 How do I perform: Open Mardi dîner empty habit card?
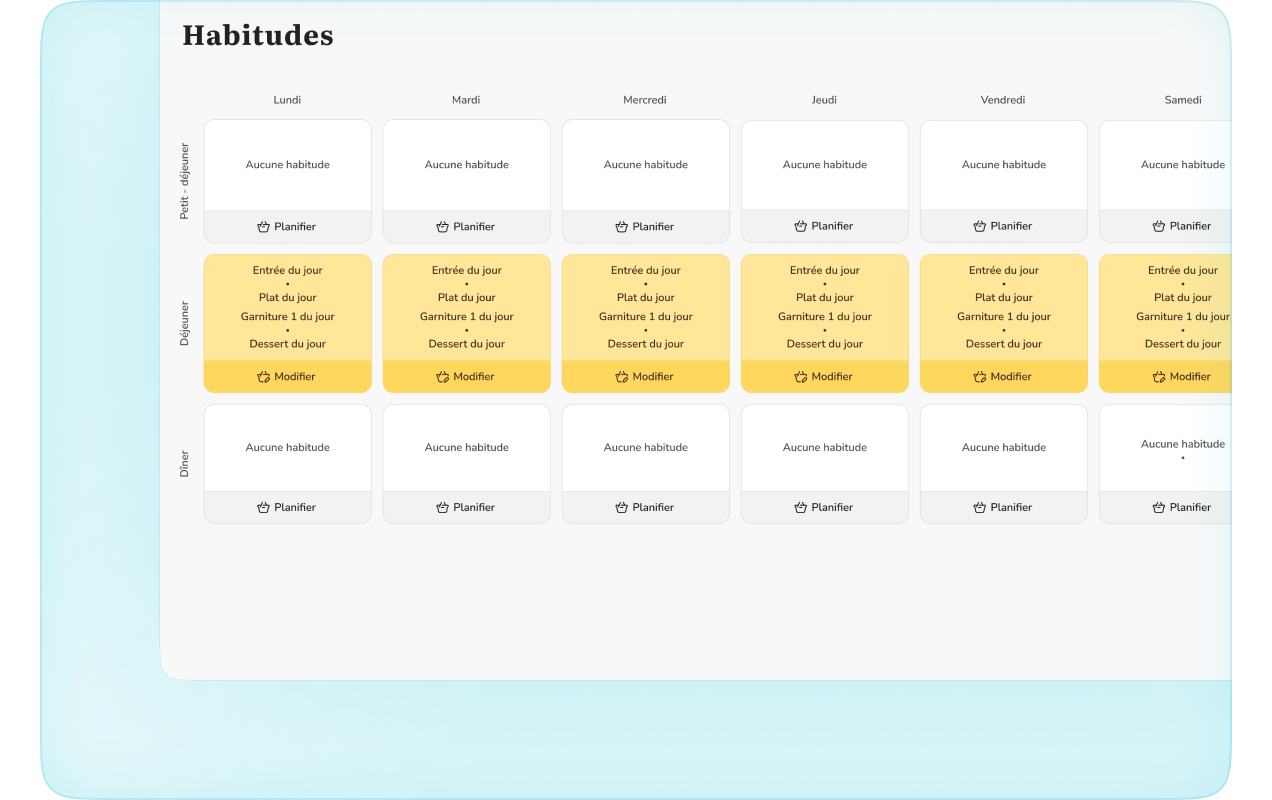click(x=466, y=448)
